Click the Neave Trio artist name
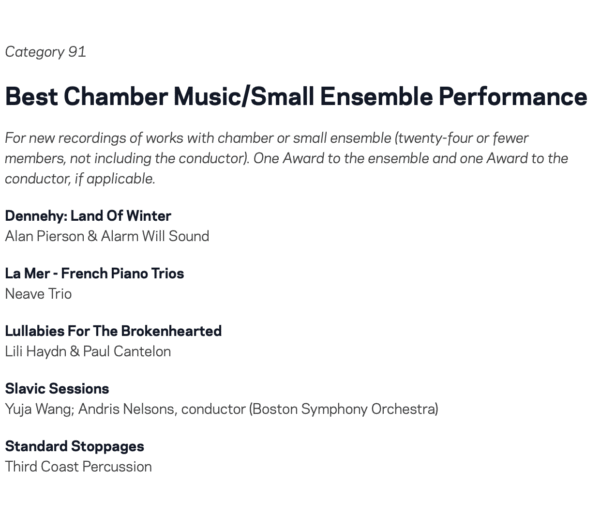 coord(38,293)
